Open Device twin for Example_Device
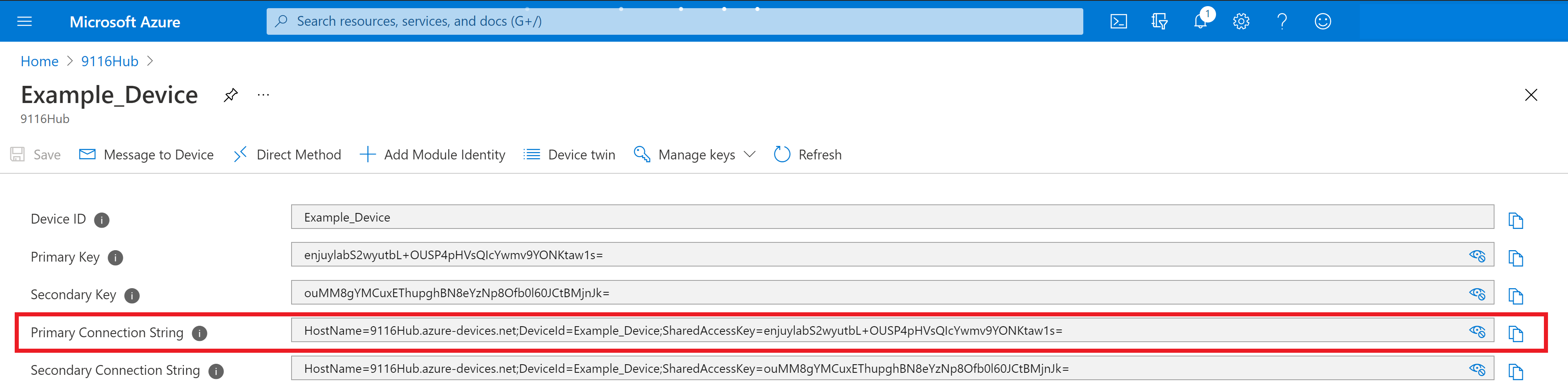The height and width of the screenshot is (392, 1568). (x=568, y=154)
